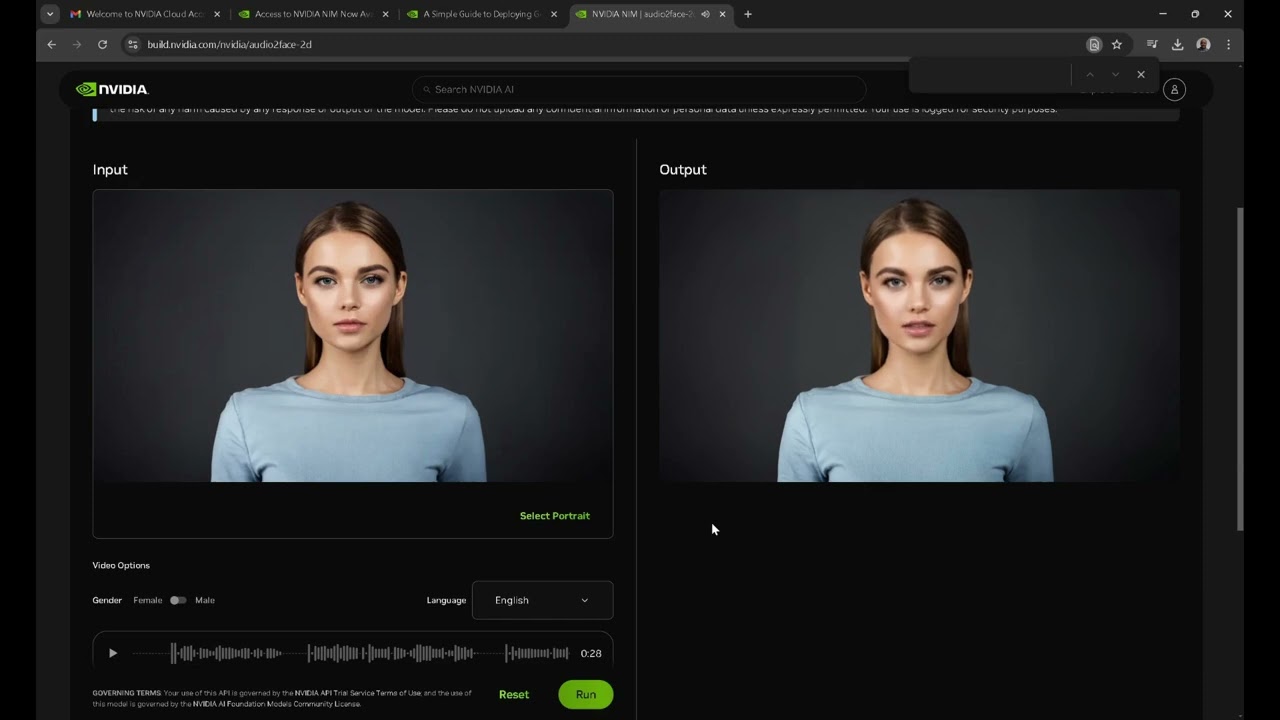Click the address bar URL build.nvidia.com

point(229,44)
